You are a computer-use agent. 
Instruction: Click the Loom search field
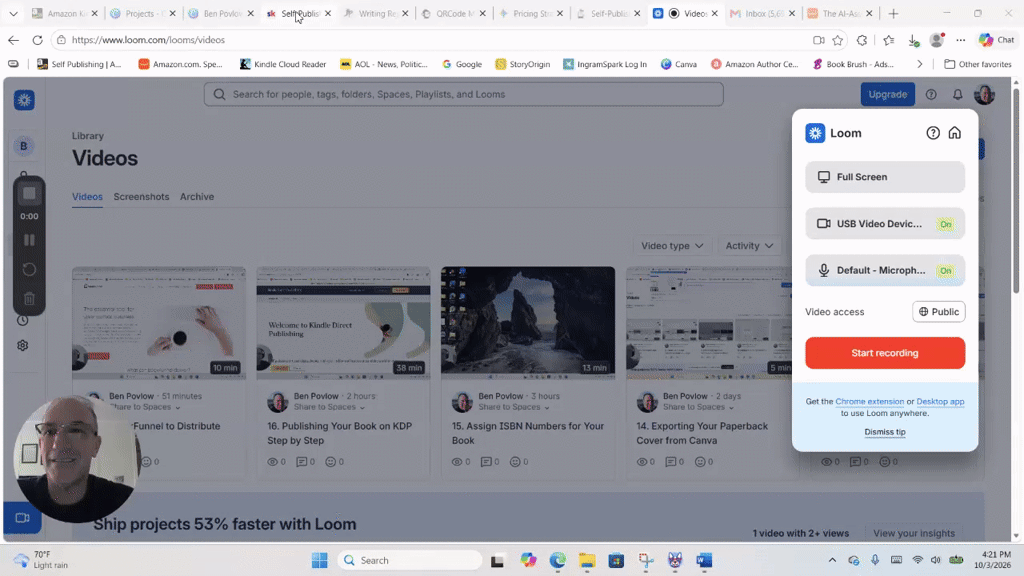pyautogui.click(x=464, y=94)
